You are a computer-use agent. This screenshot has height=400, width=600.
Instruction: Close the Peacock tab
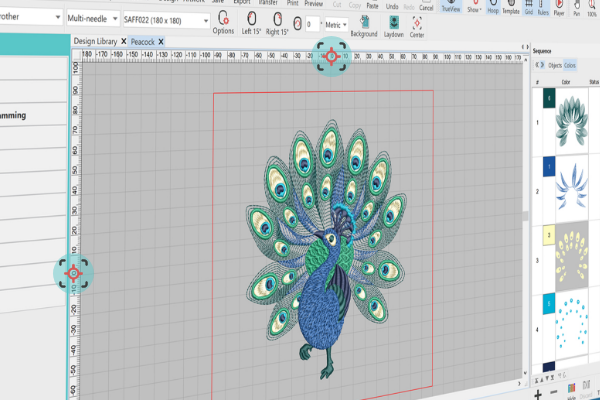pyautogui.click(x=161, y=42)
